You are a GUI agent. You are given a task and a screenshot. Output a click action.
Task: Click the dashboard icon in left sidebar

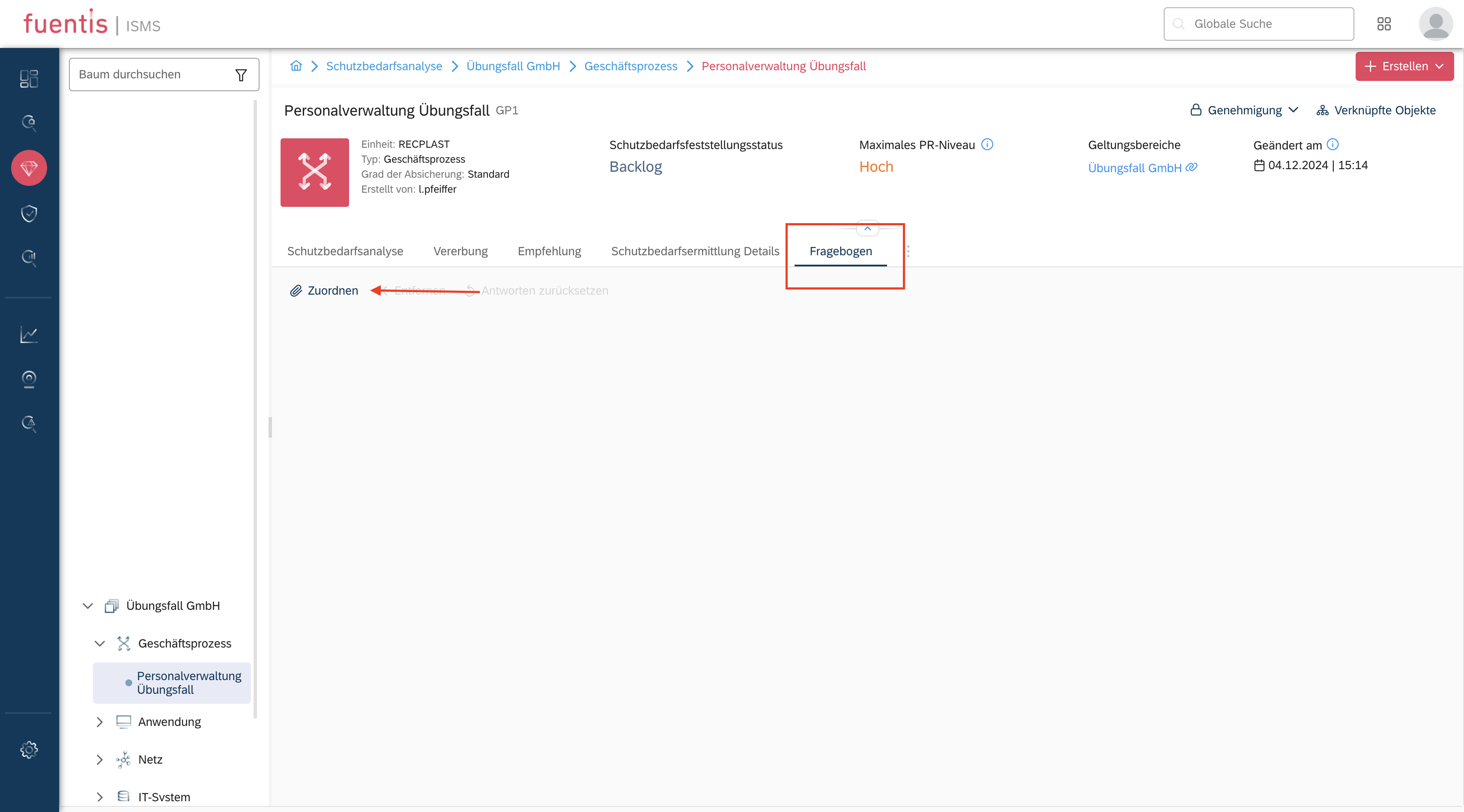click(x=28, y=78)
